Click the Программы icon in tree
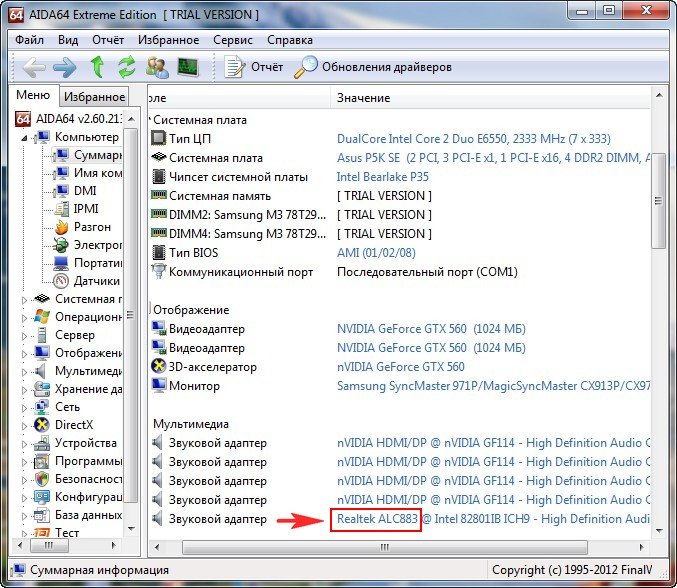This screenshot has width=677, height=588. coord(41,462)
